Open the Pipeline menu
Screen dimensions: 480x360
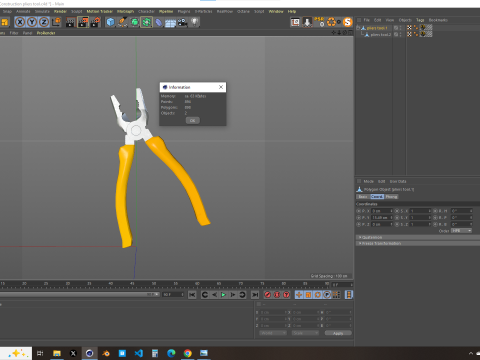tap(166, 11)
